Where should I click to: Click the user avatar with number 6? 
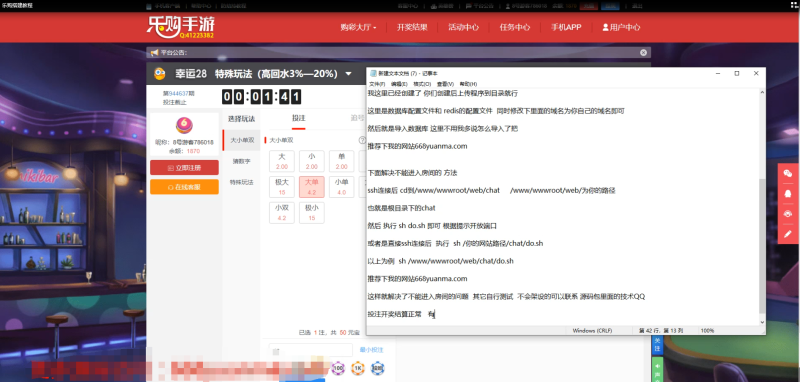[184, 125]
